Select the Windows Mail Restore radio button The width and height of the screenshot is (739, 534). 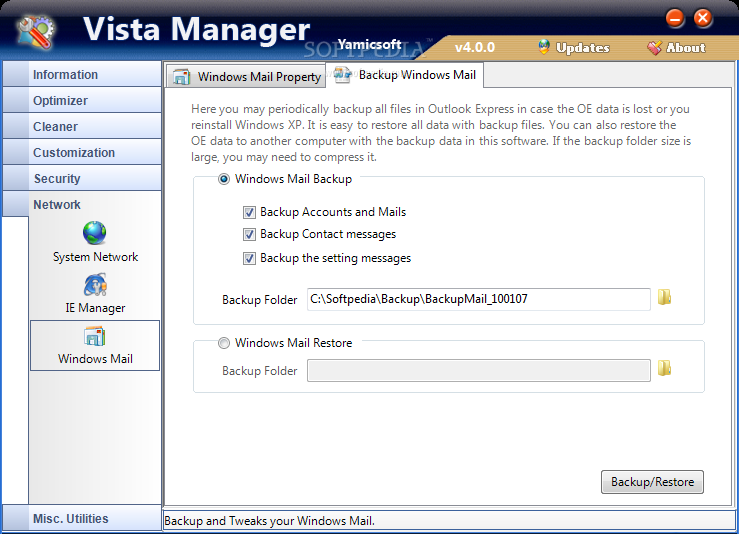pyautogui.click(x=224, y=343)
